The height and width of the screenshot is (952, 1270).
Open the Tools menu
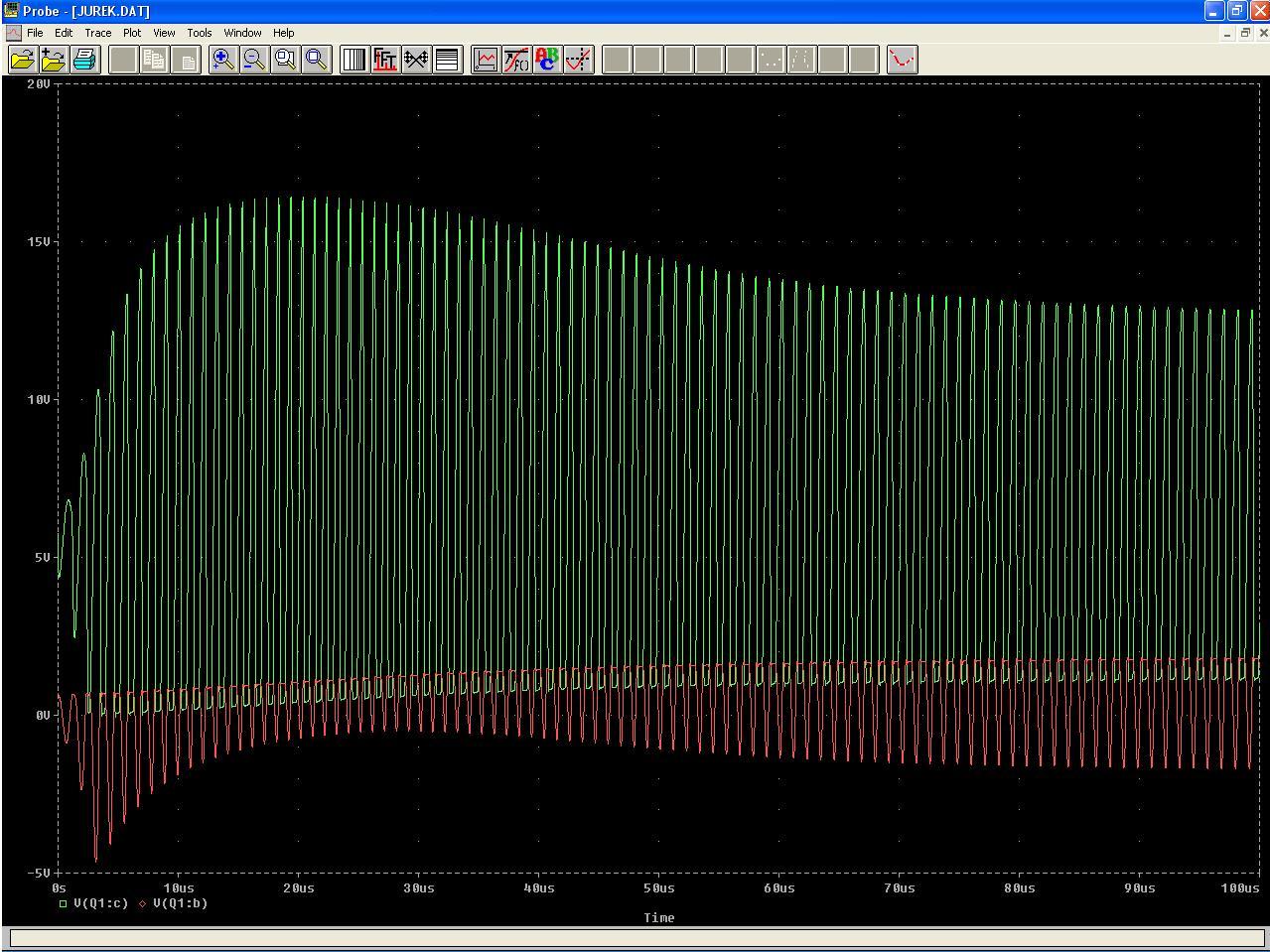[x=199, y=33]
